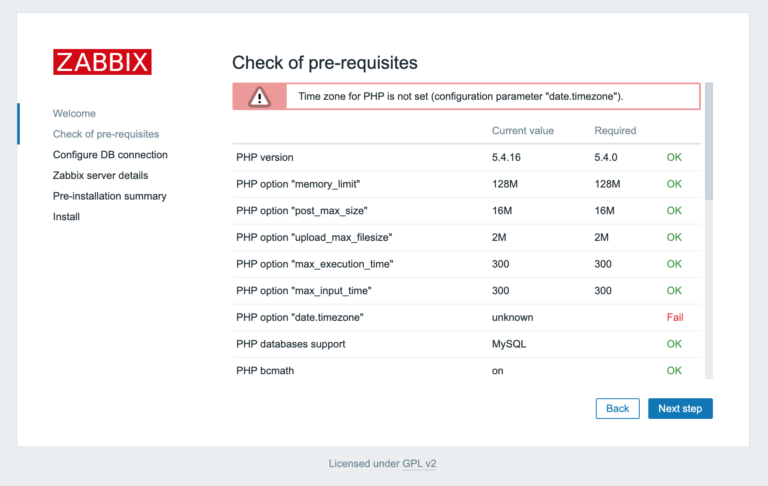
Task: Click the PHP version row
Action: (264, 158)
